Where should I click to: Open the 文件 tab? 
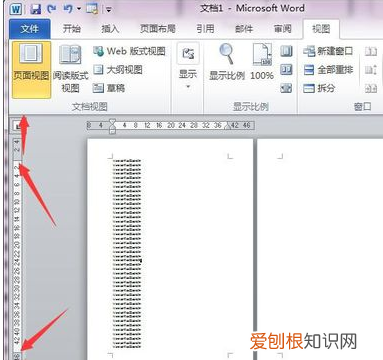point(29,29)
